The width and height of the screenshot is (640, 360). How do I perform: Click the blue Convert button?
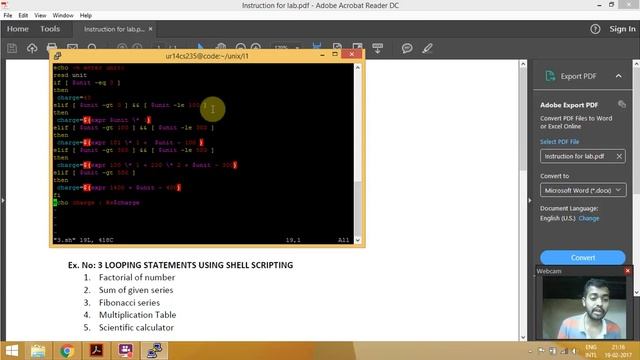pyautogui.click(x=582, y=258)
